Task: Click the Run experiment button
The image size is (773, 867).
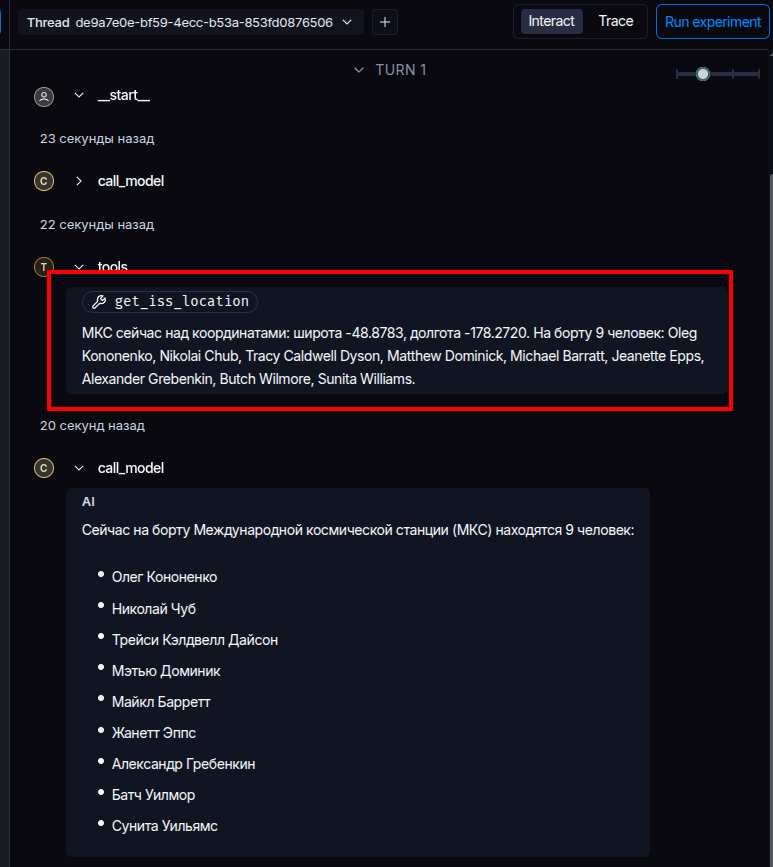Action: click(x=713, y=22)
